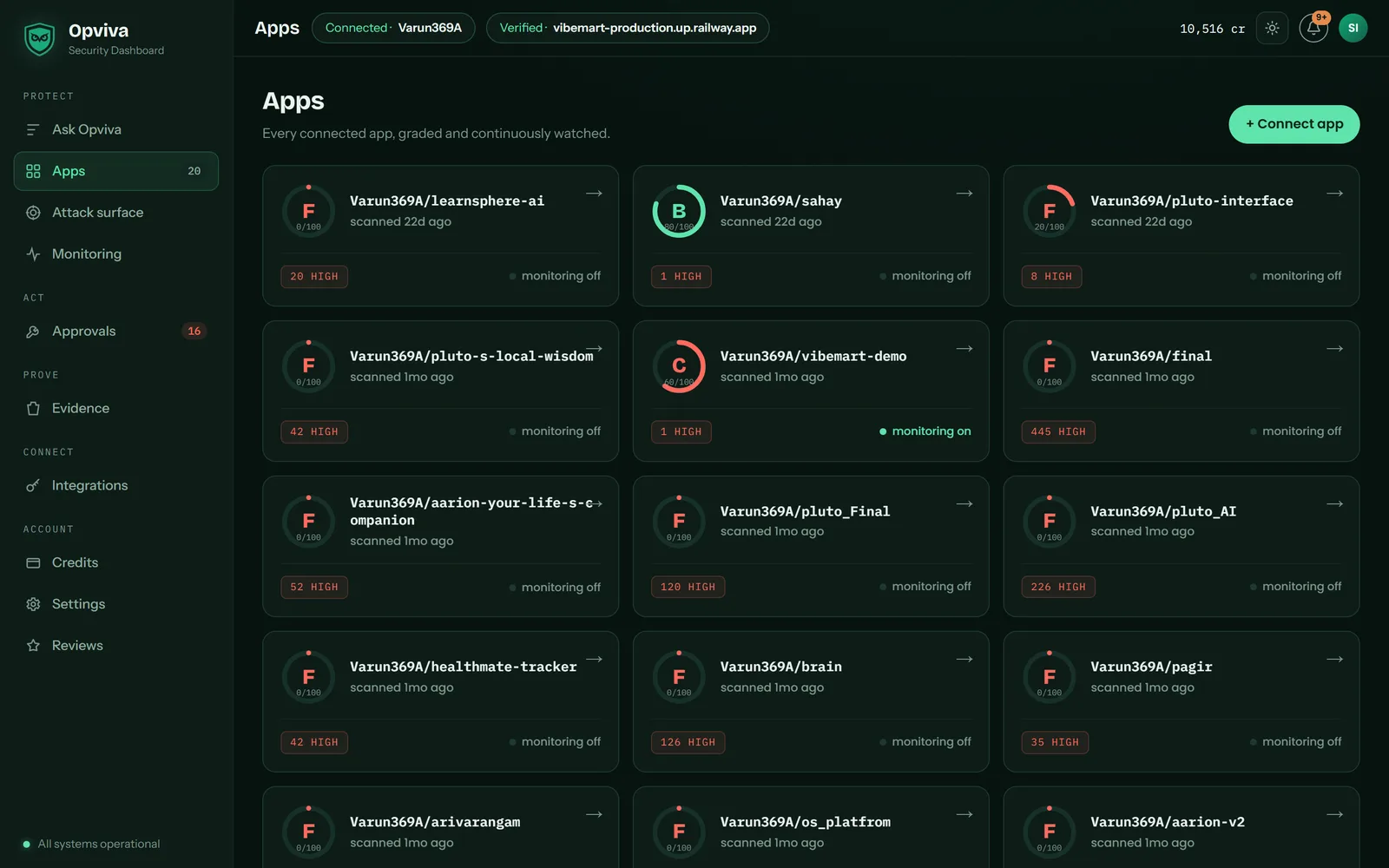Click the Connect app button

[1294, 124]
